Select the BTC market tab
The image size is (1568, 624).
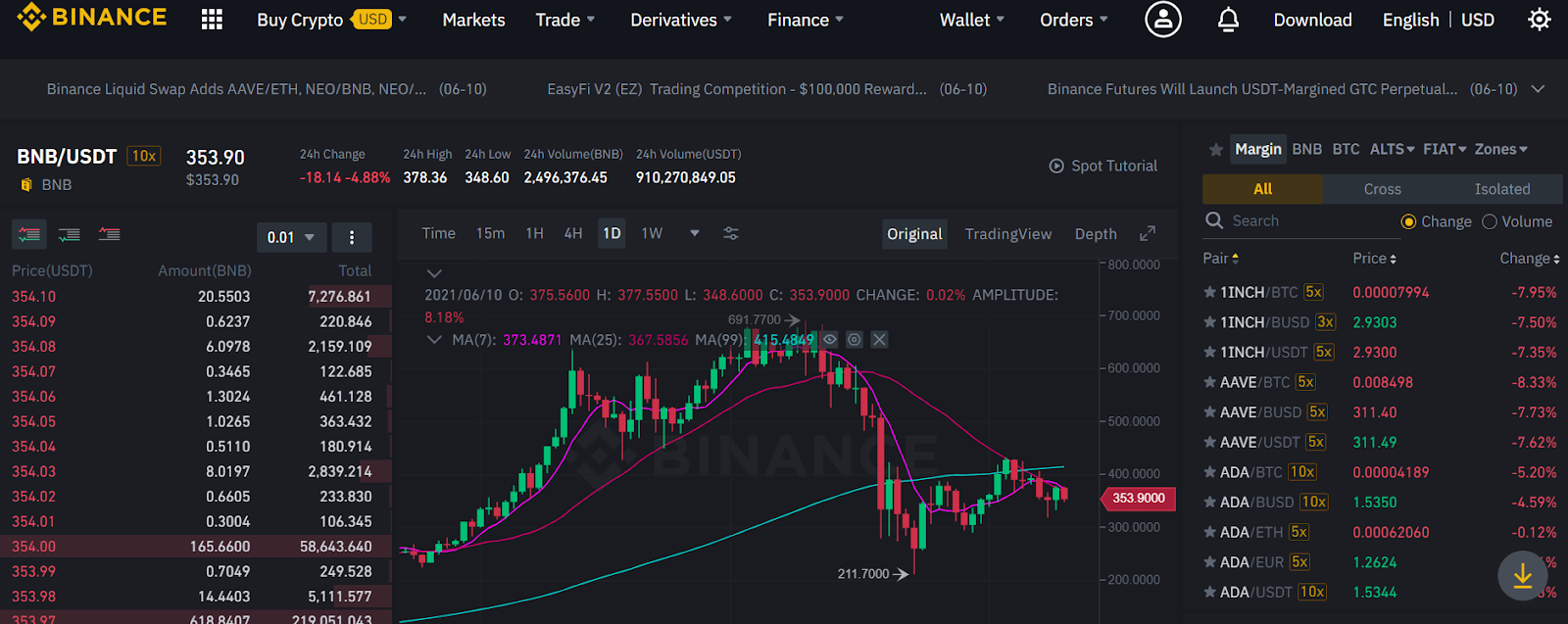coord(1346,149)
